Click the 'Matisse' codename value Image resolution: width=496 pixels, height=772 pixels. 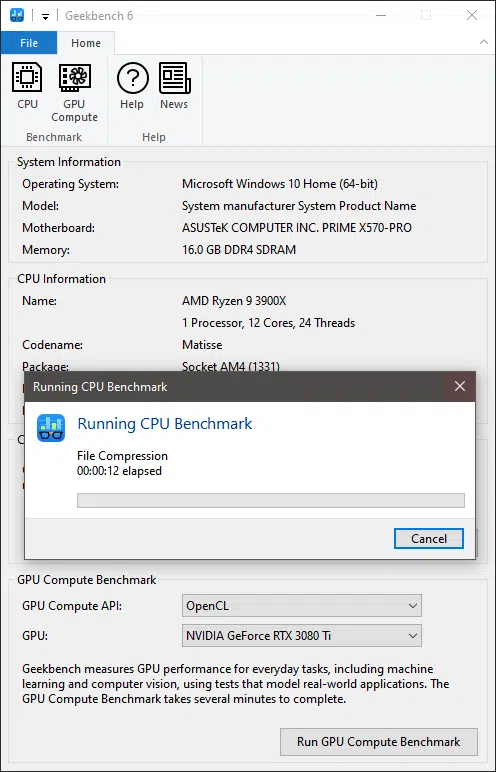click(202, 345)
